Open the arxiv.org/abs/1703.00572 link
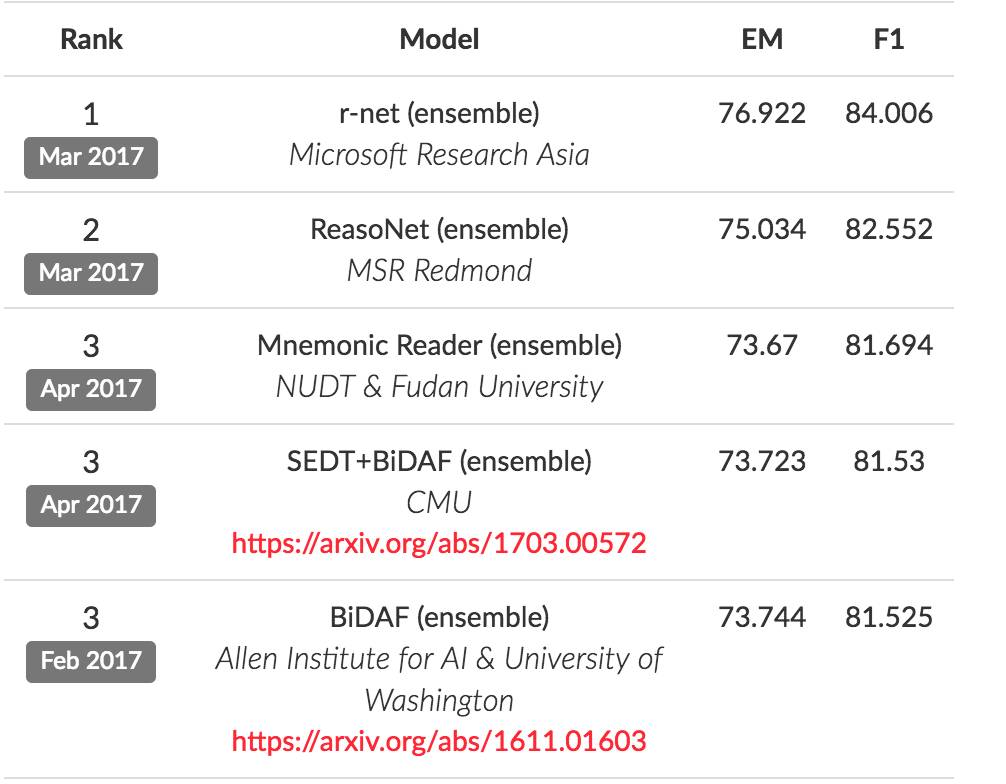This screenshot has width=1006, height=784. pos(439,543)
